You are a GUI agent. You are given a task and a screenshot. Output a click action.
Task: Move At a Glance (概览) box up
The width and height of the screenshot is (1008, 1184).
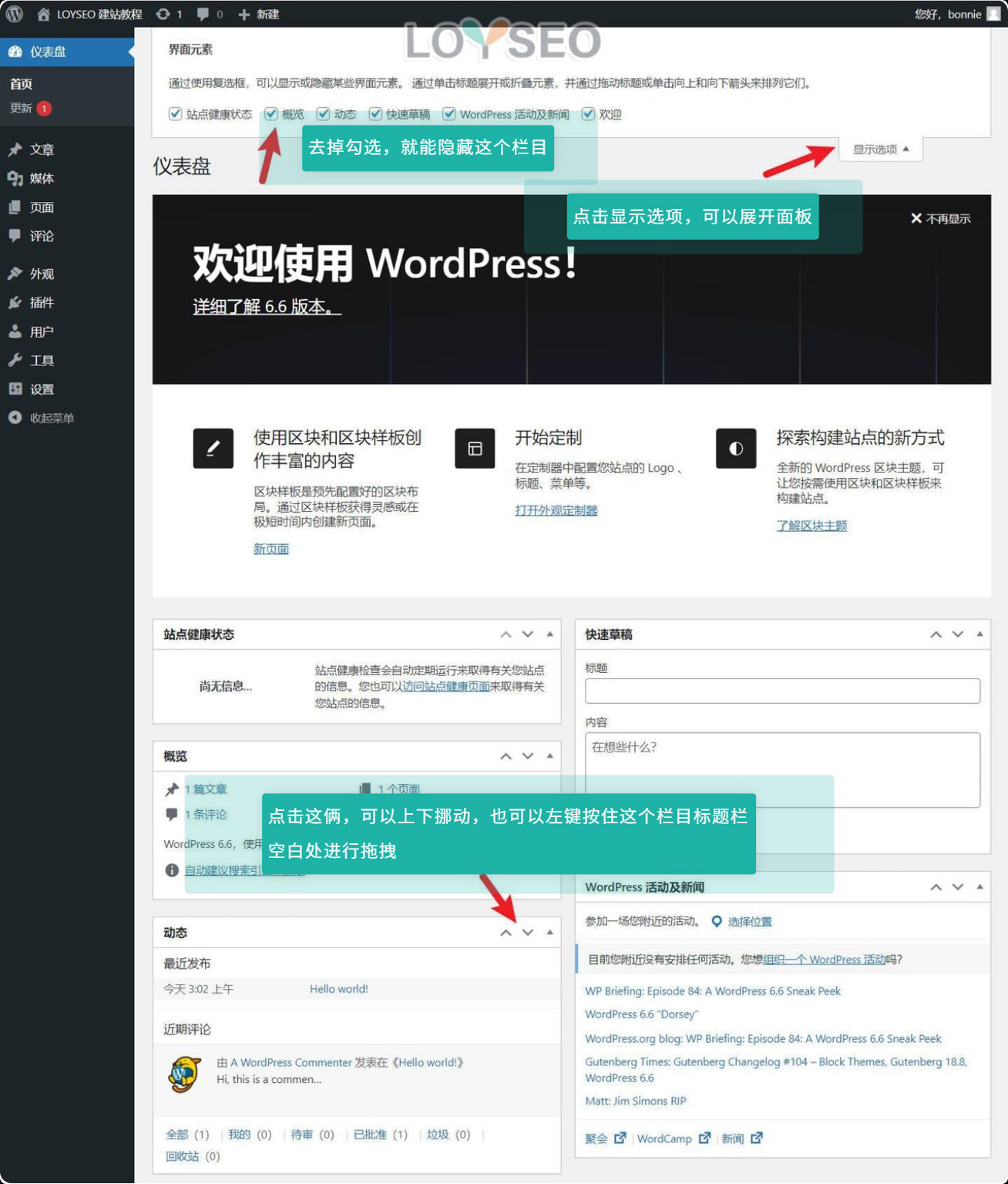click(506, 756)
